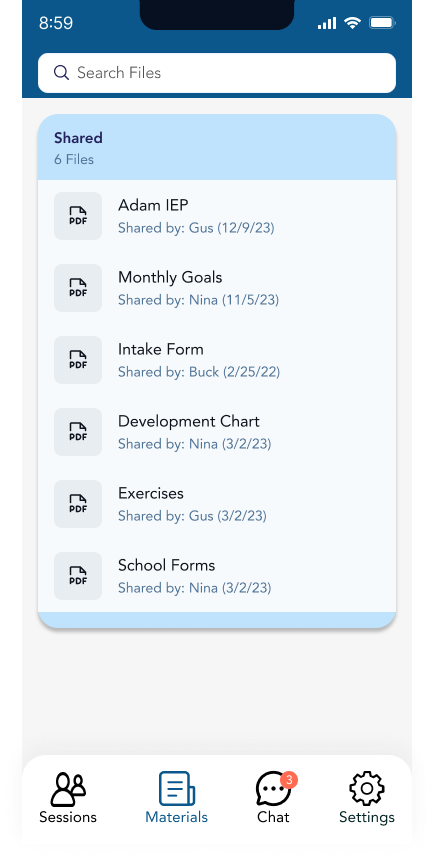Open the Sessions tab icon

(68, 789)
